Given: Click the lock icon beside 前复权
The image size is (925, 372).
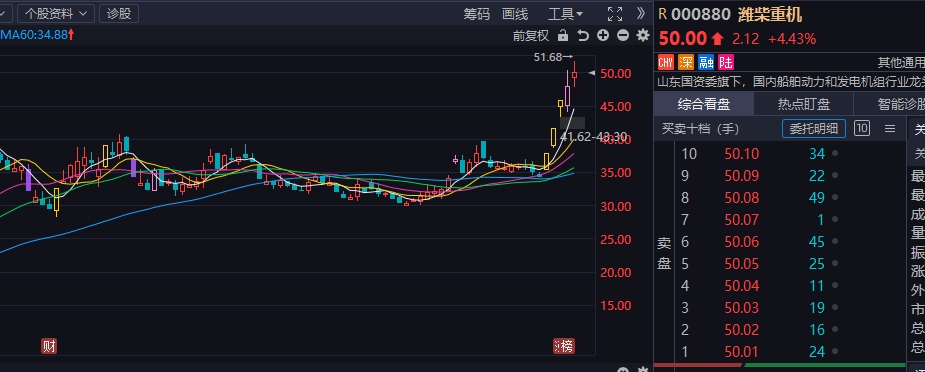Looking at the screenshot, I should coord(563,35).
